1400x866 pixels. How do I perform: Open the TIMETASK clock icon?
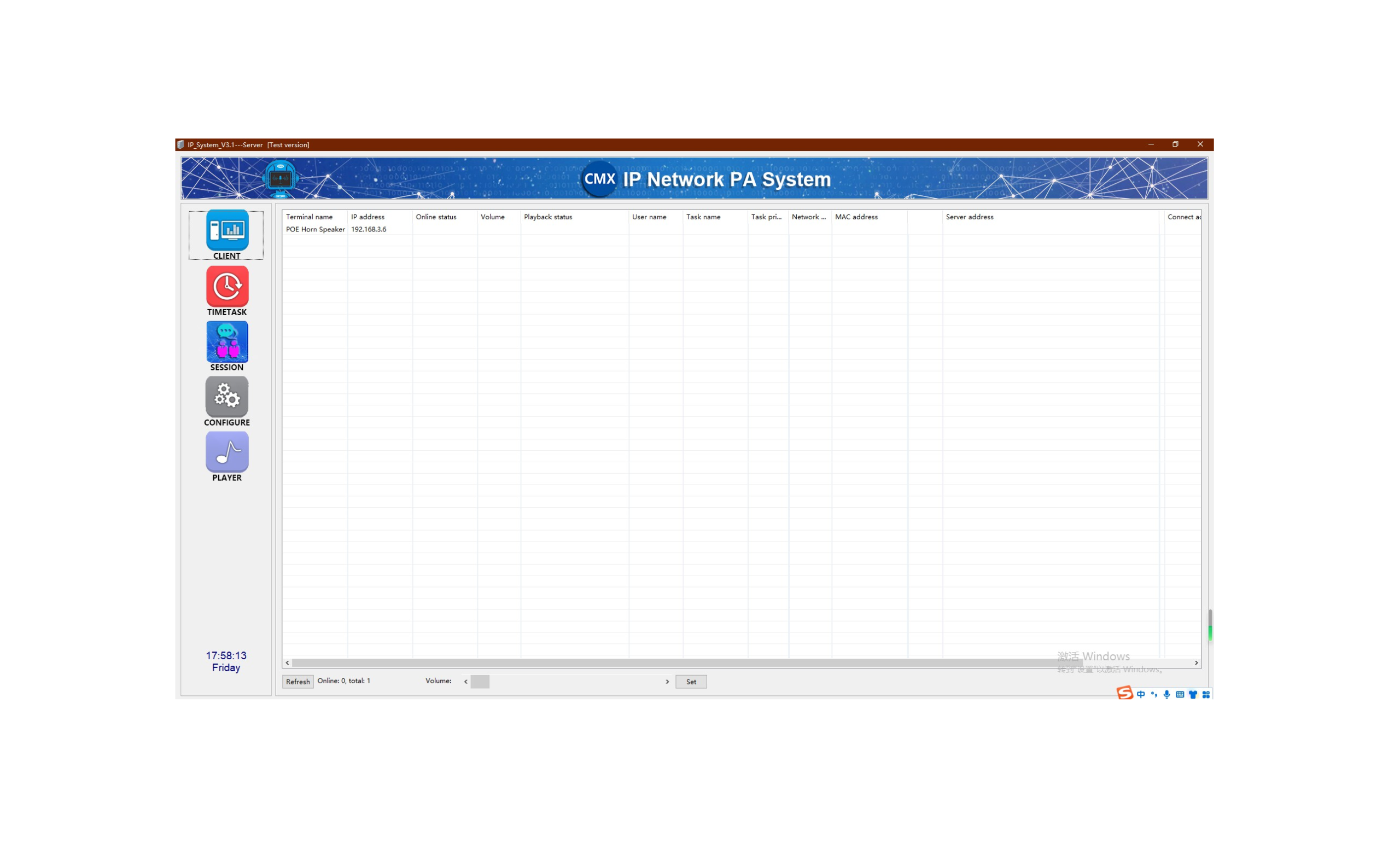[x=227, y=286]
